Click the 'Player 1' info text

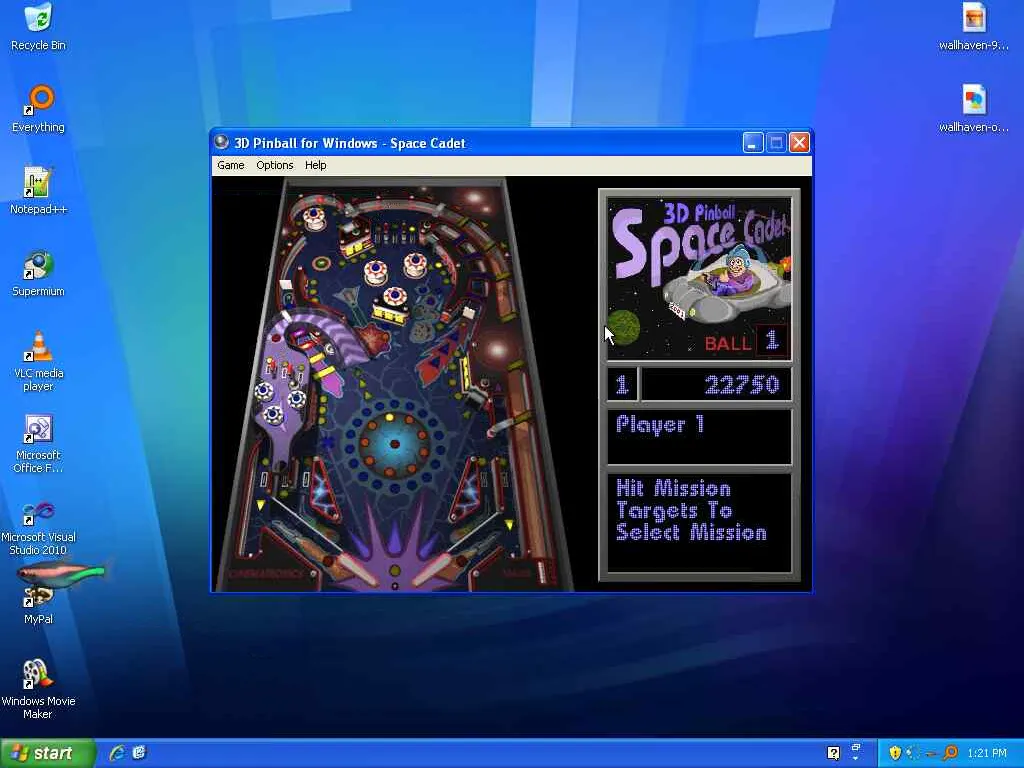(x=660, y=425)
